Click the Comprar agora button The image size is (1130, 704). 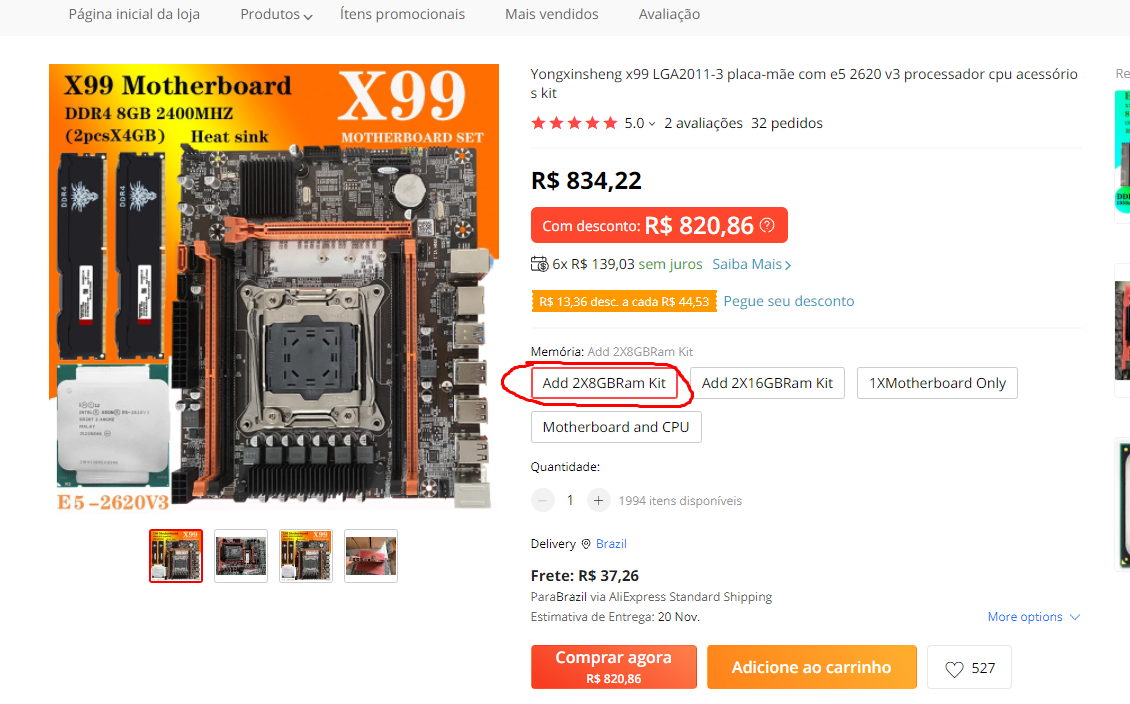[x=614, y=667]
